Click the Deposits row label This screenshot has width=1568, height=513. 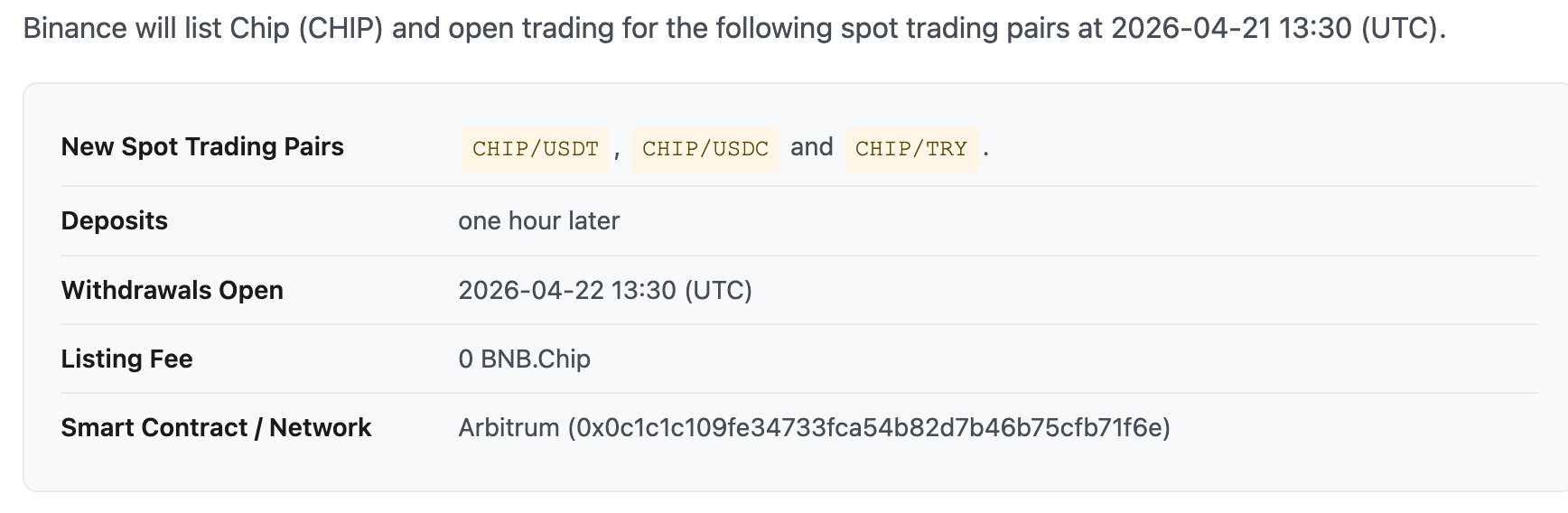[x=115, y=220]
